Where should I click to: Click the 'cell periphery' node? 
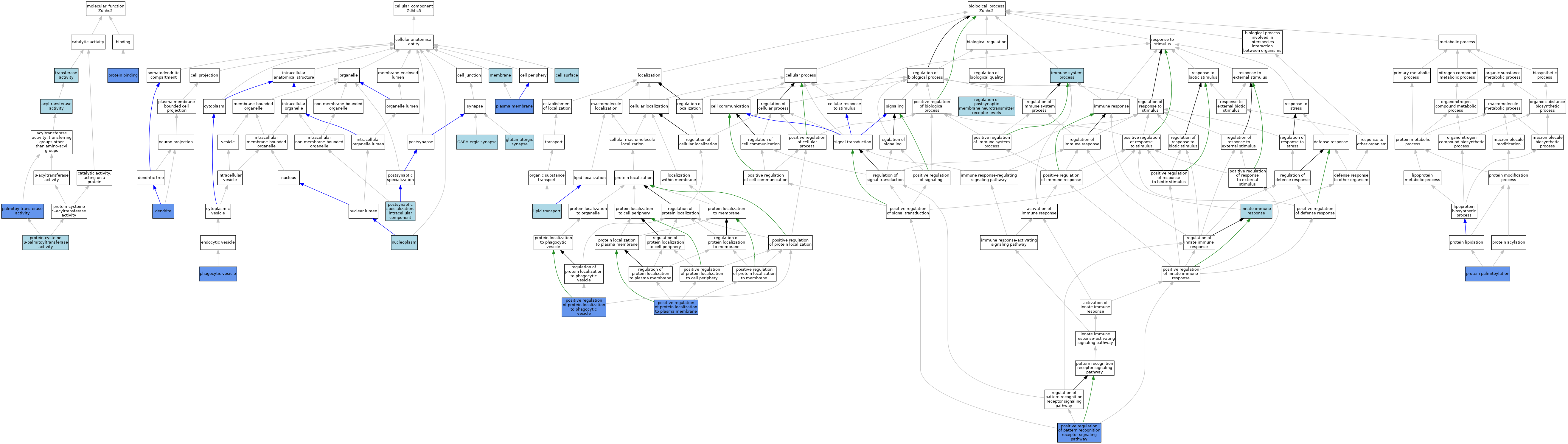(x=533, y=75)
